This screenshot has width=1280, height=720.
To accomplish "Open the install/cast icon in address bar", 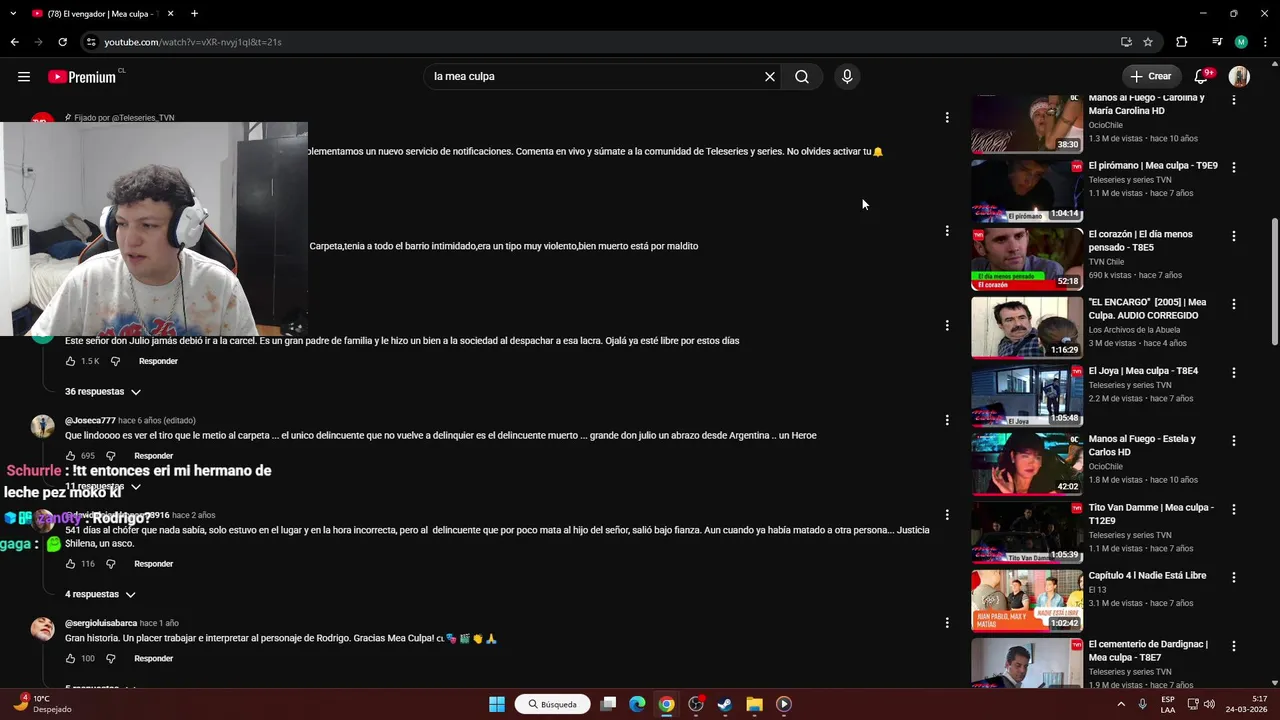I will point(1126,42).
